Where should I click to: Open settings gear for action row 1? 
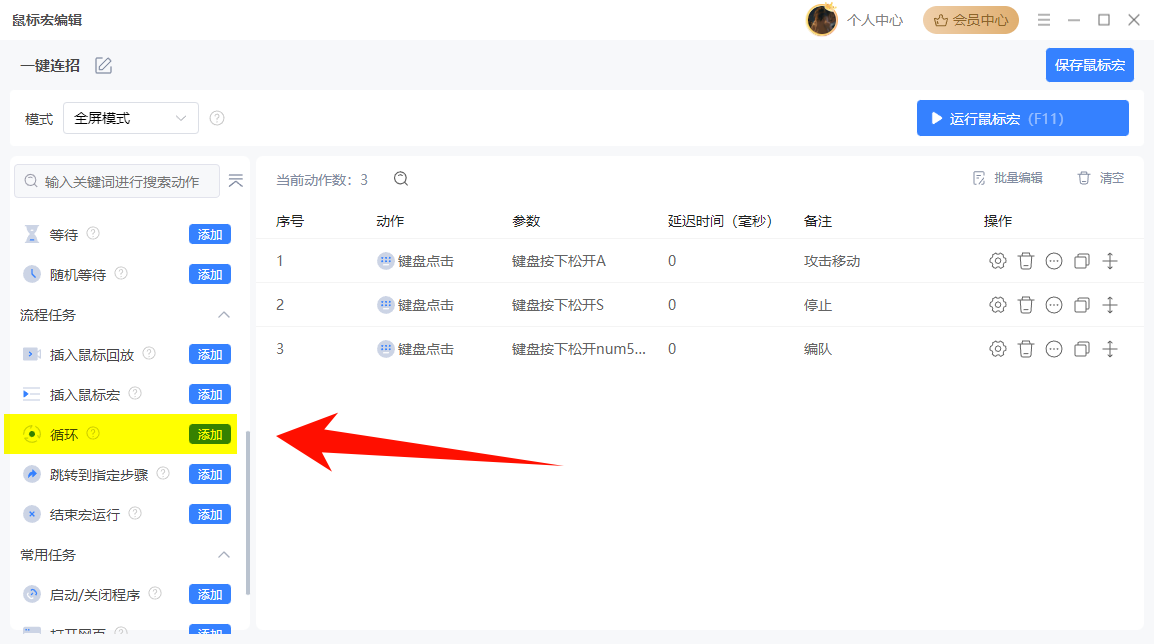point(997,261)
